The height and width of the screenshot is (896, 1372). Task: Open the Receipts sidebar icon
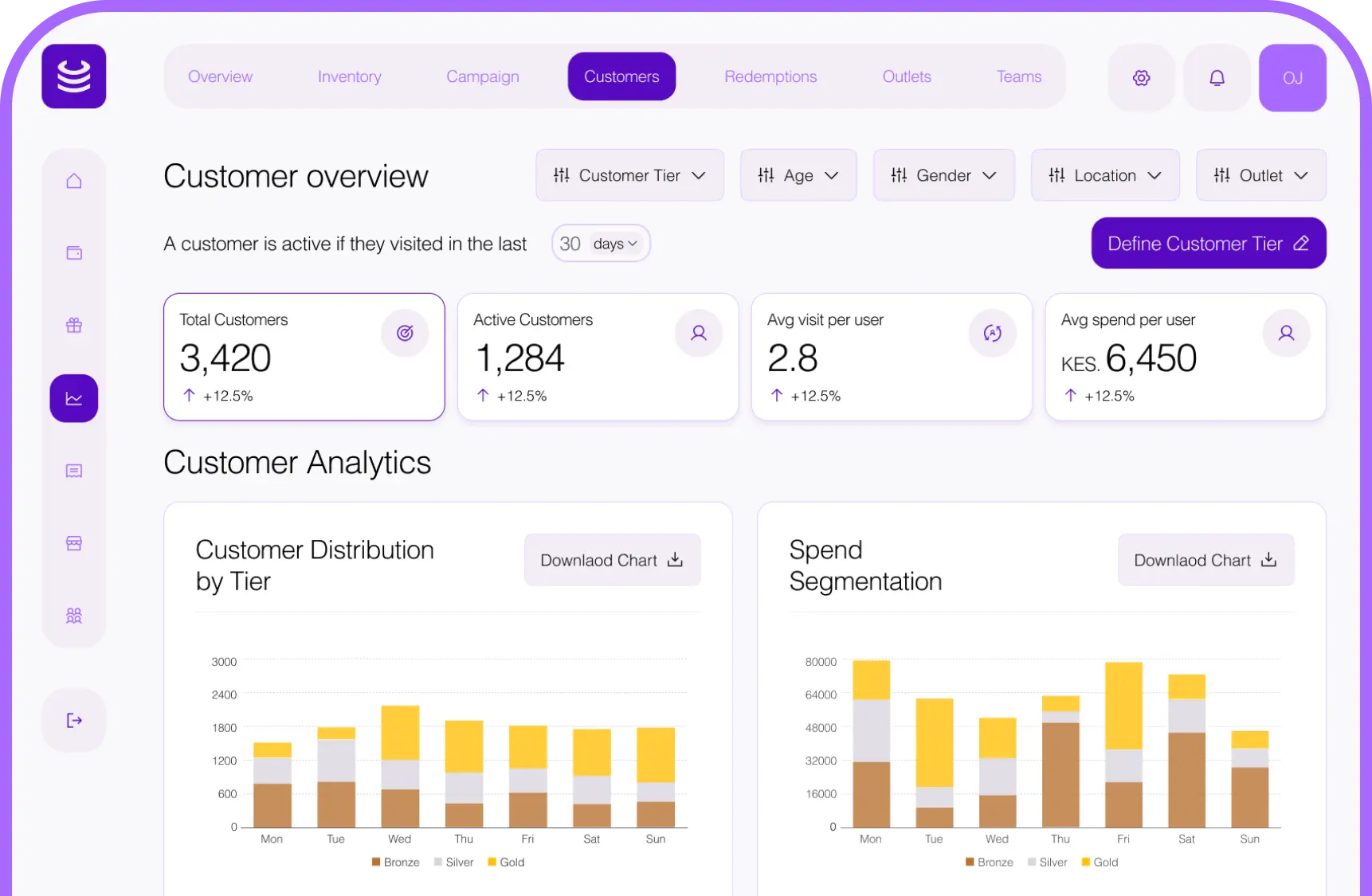(73, 471)
